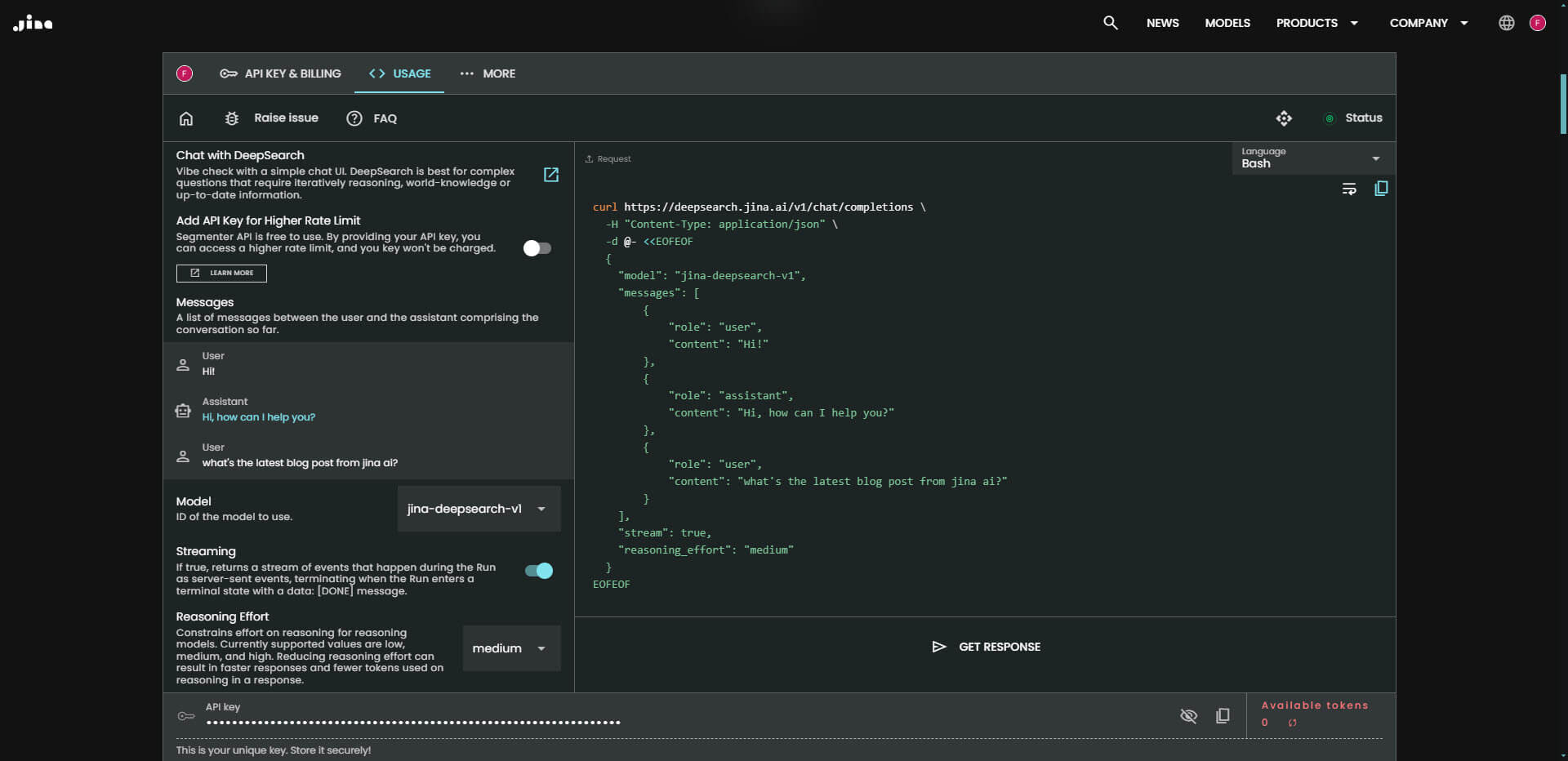This screenshot has width=1568, height=761.
Task: Show the hidden API key
Action: point(1188,715)
